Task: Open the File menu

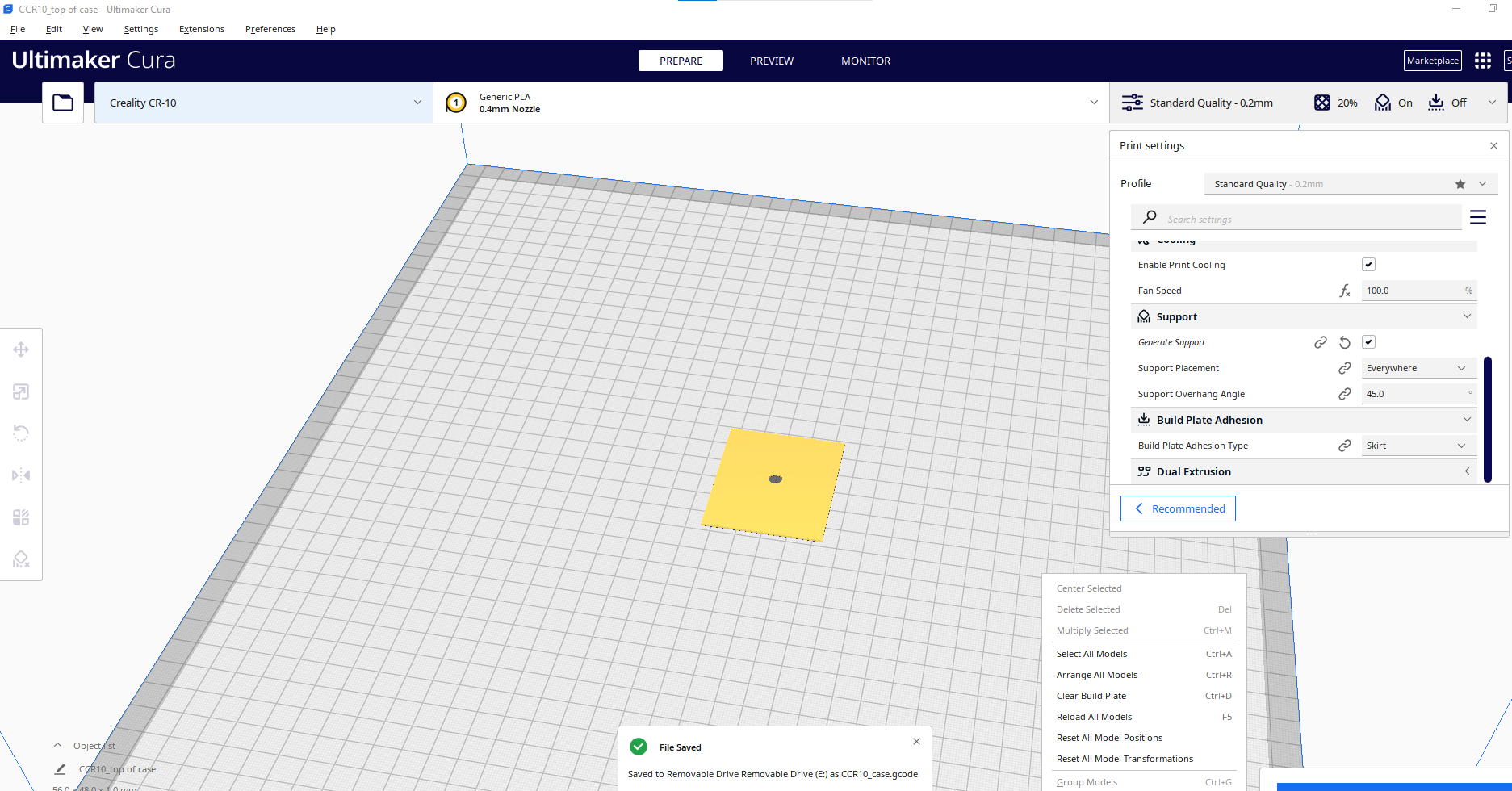Action: click(x=18, y=29)
